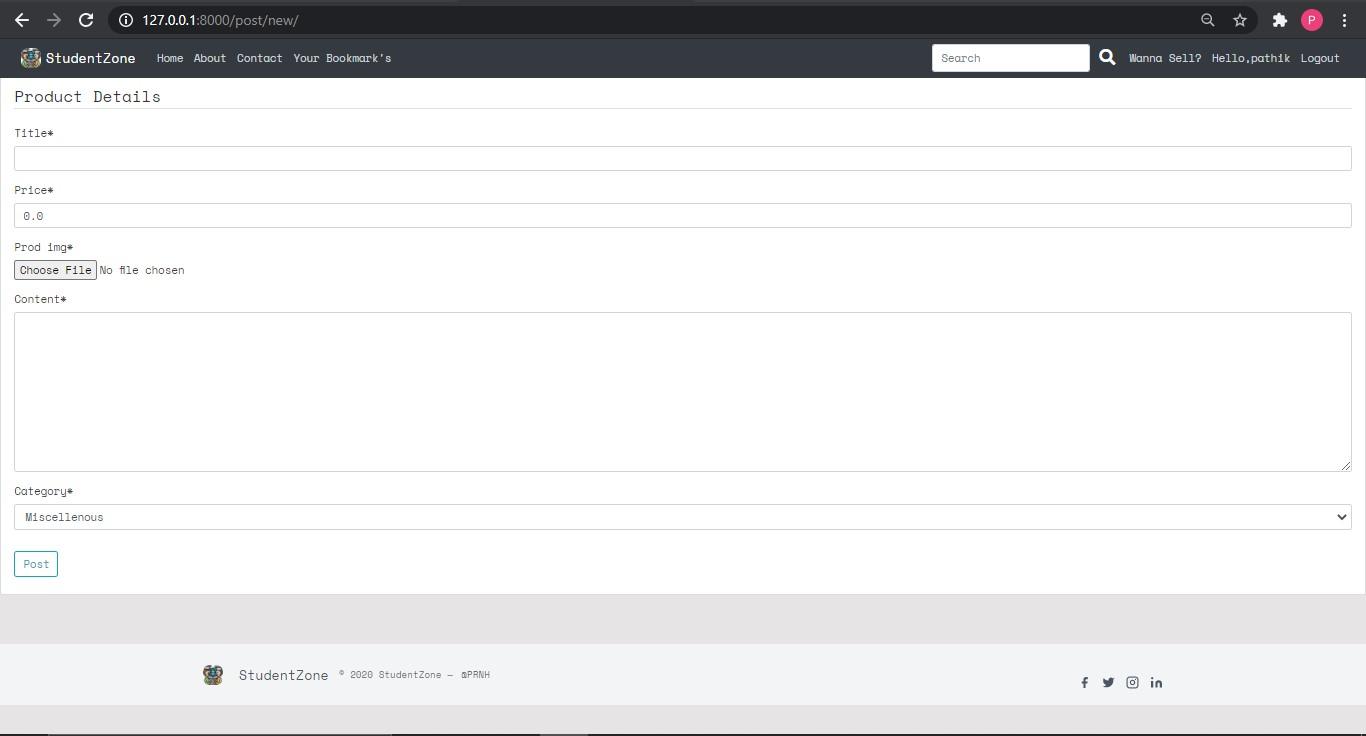The image size is (1366, 736).
Task: Open the Facebook footer icon
Action: (x=1084, y=683)
